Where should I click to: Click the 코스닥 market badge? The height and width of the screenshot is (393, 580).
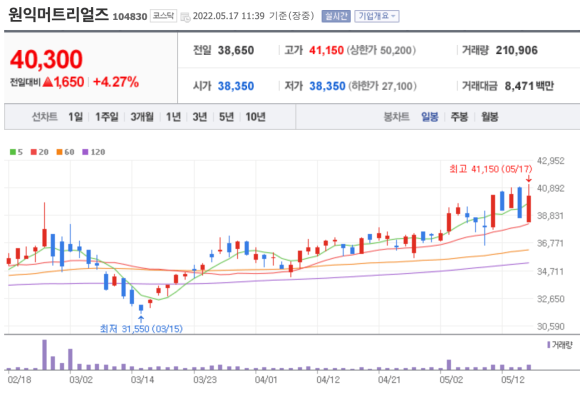click(163, 16)
